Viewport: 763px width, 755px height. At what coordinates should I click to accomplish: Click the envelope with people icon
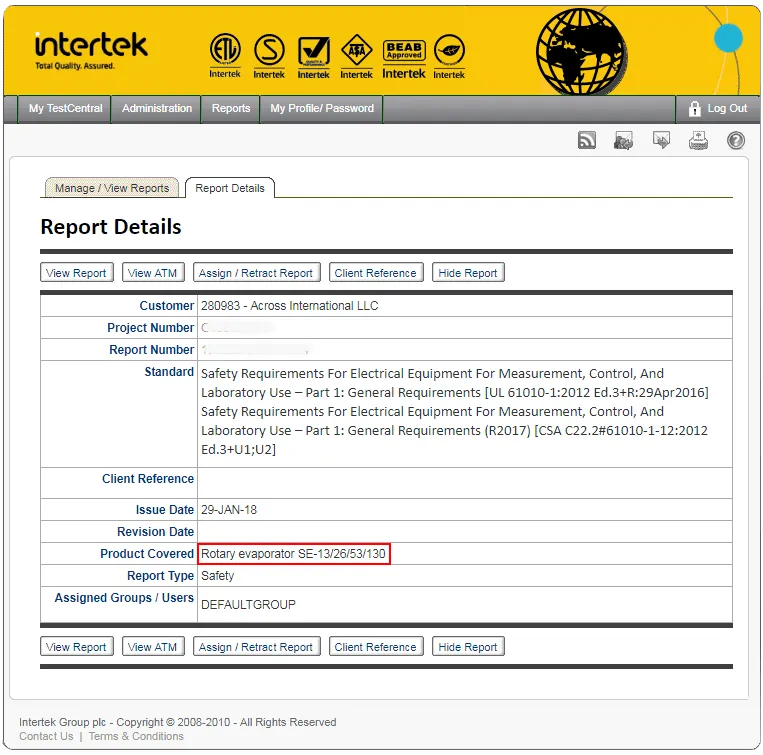point(623,141)
